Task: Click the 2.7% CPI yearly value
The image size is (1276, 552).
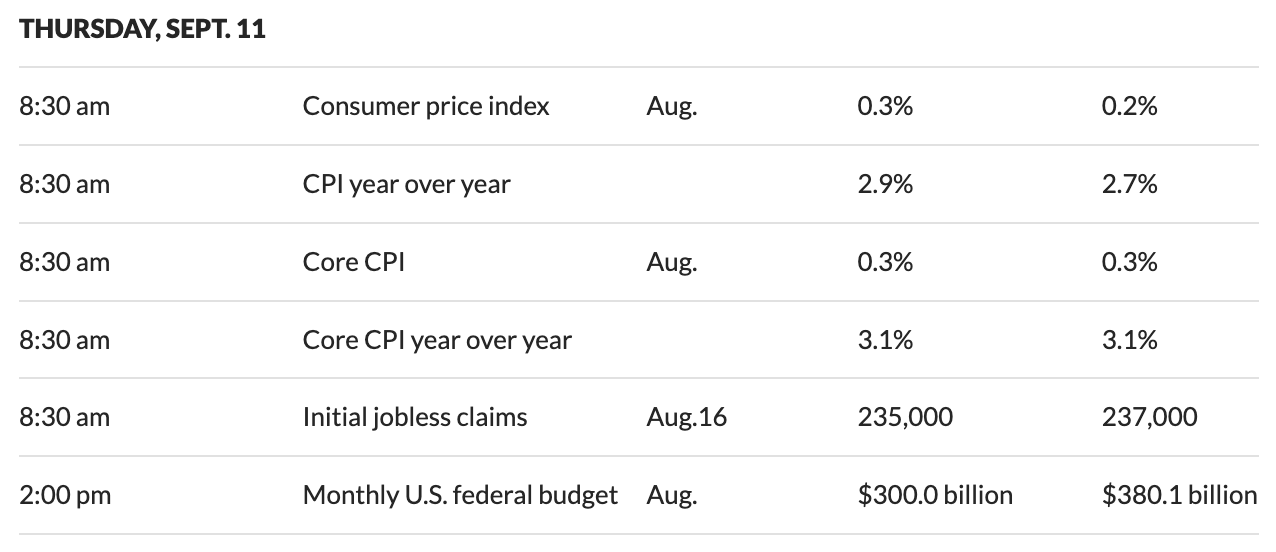Action: (x=1129, y=184)
